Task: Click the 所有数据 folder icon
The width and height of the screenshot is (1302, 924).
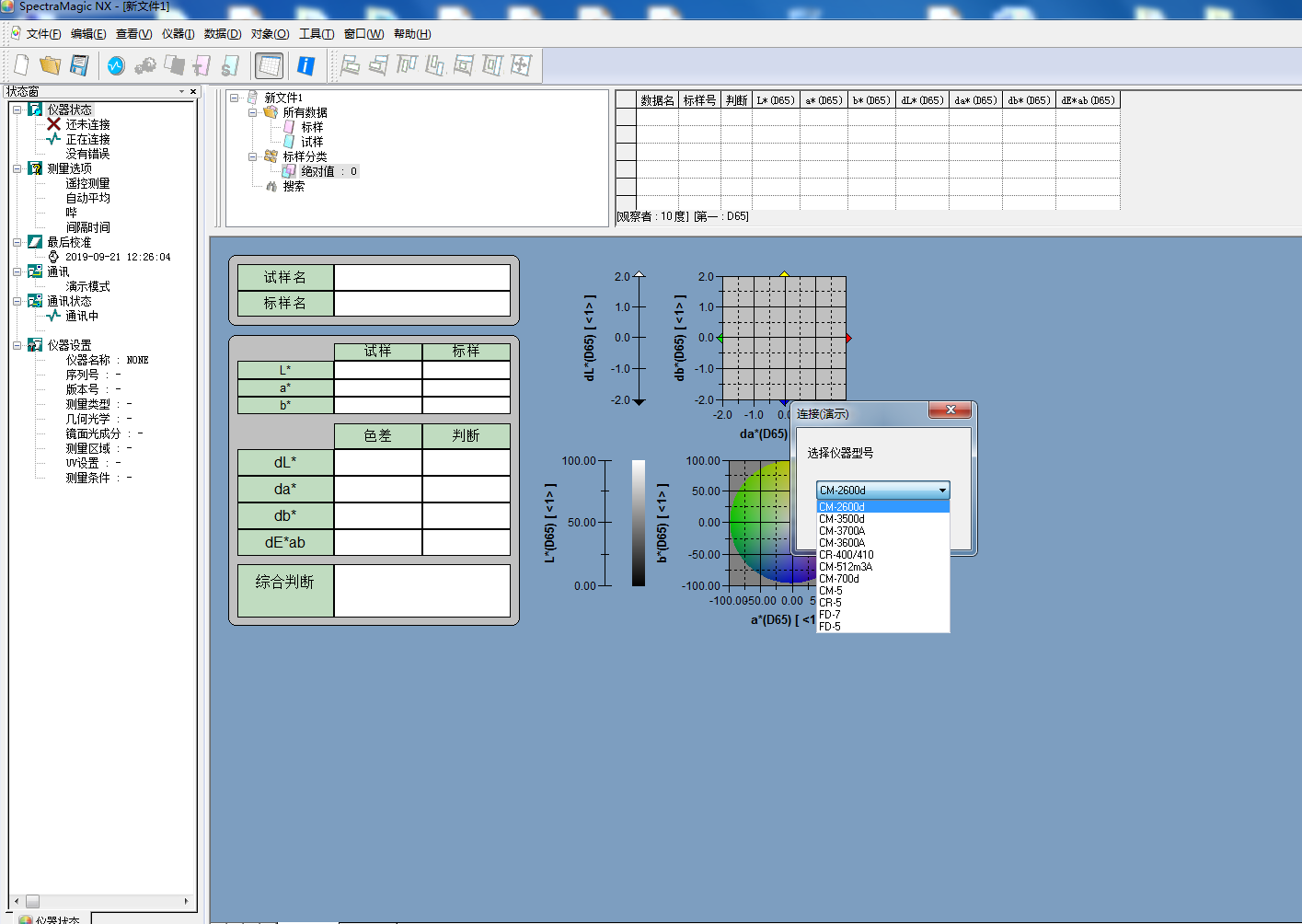Action: [271, 112]
